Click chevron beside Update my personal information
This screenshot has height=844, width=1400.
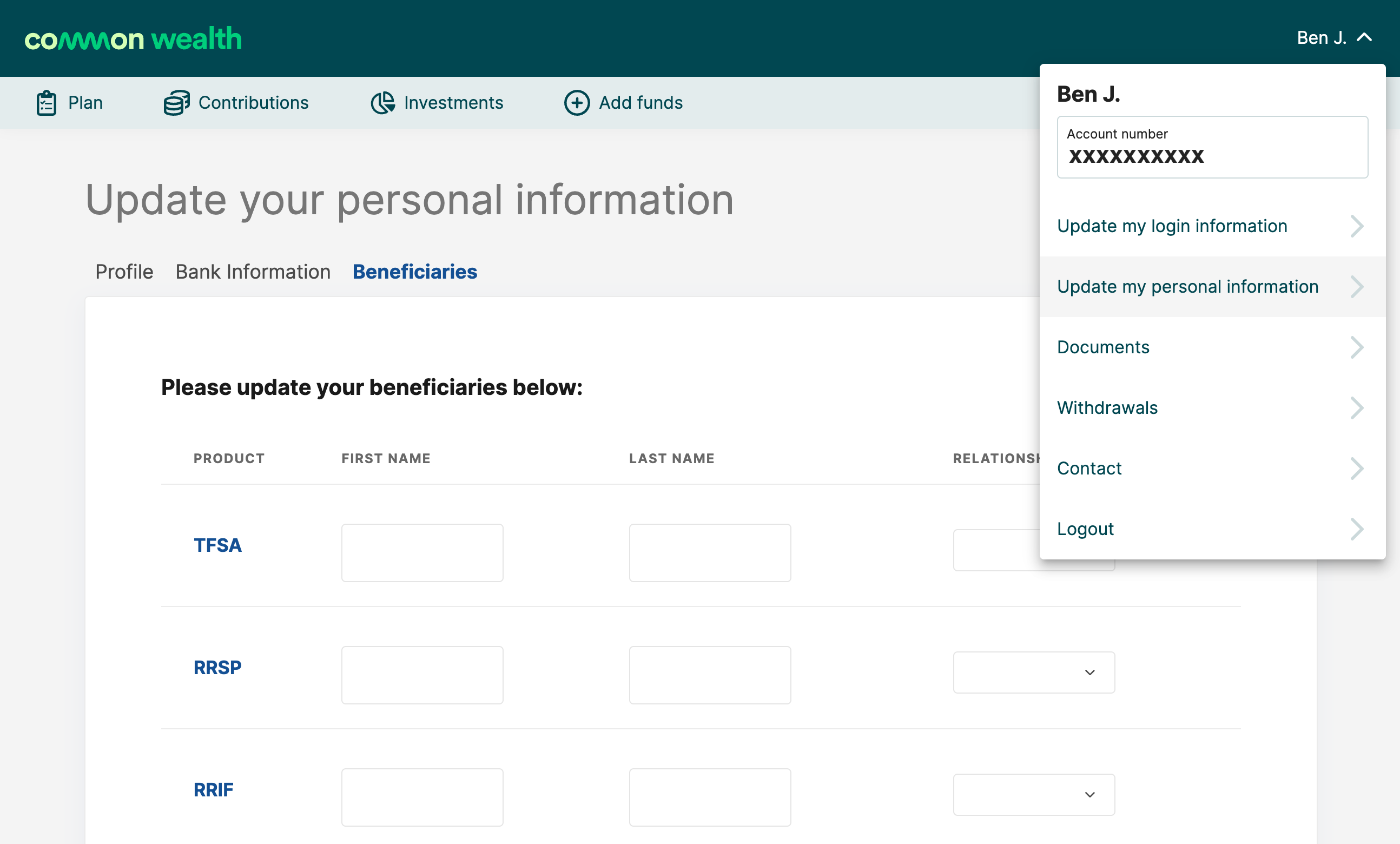[x=1357, y=286]
